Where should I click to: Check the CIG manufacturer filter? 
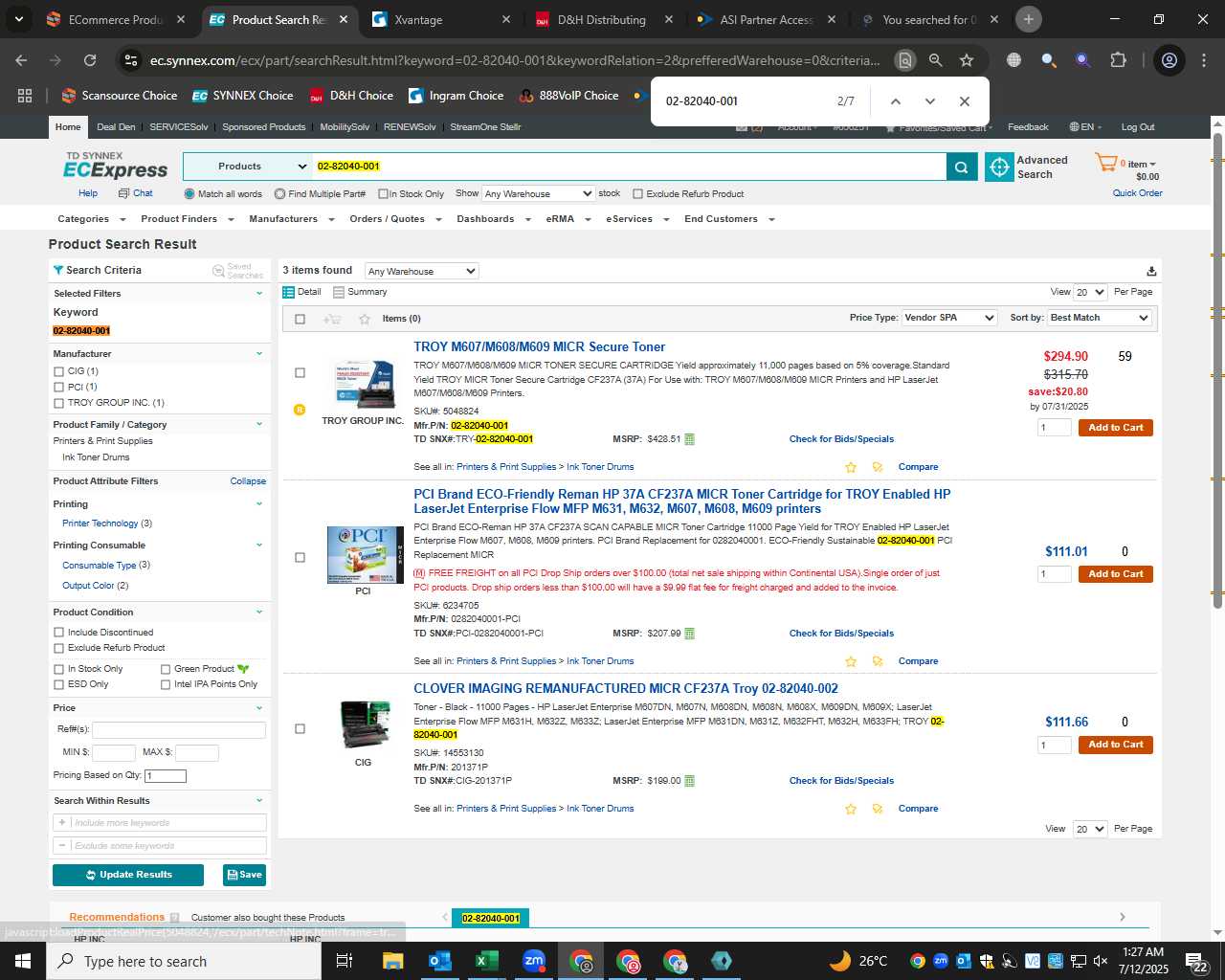[x=59, y=371]
